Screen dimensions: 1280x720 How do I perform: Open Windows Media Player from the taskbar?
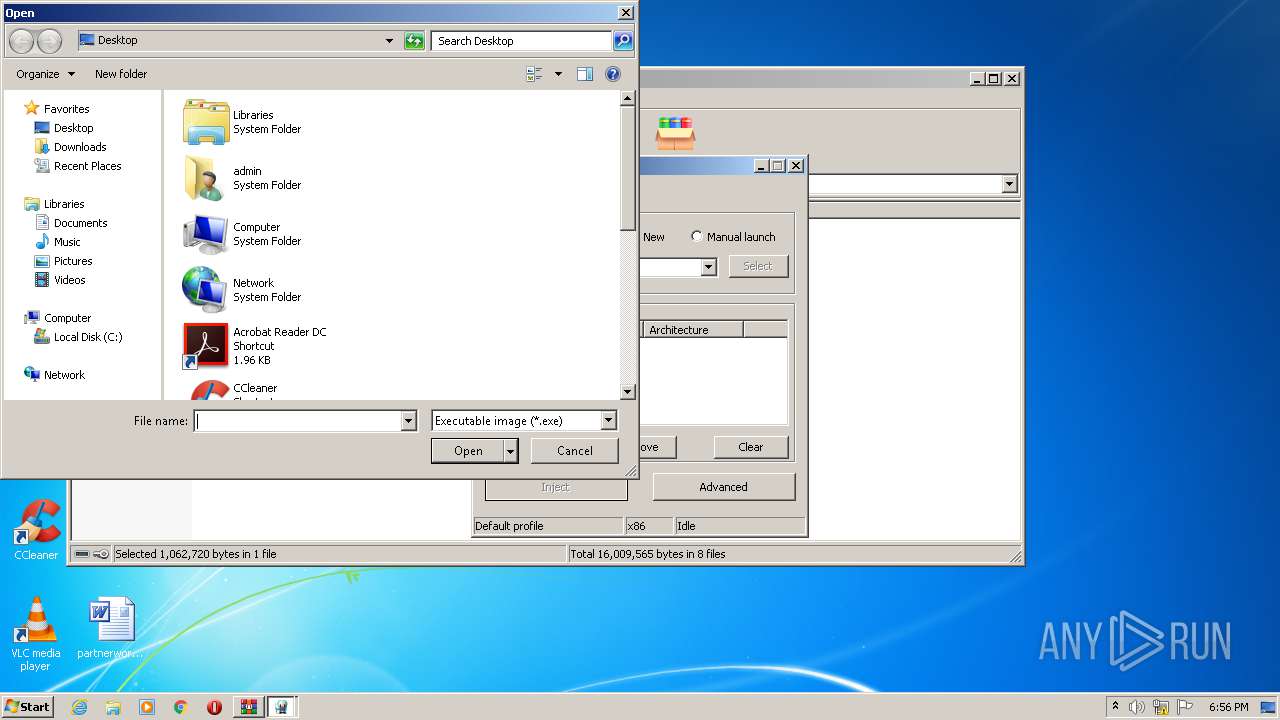147,707
